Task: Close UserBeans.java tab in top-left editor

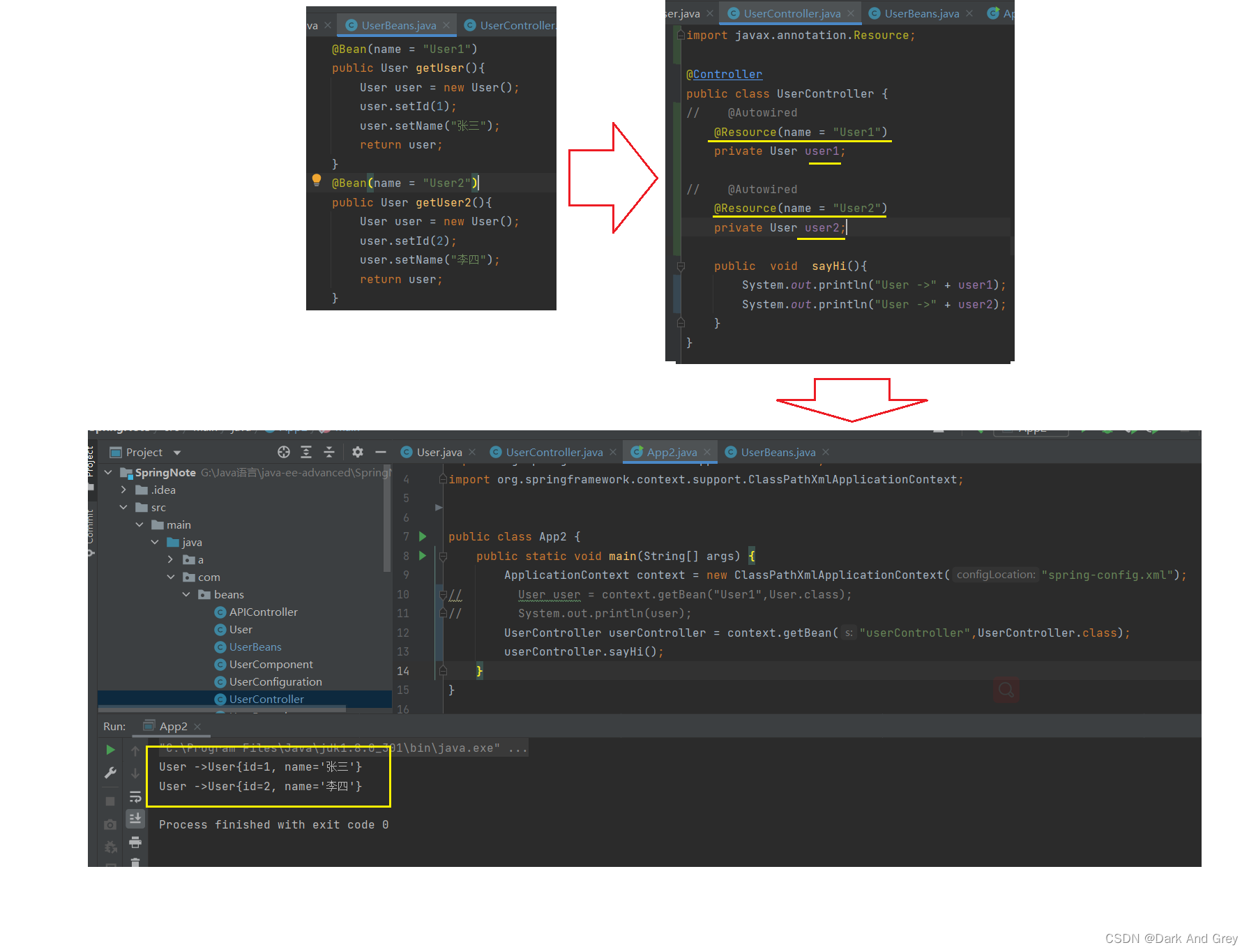Action: pyautogui.click(x=446, y=25)
